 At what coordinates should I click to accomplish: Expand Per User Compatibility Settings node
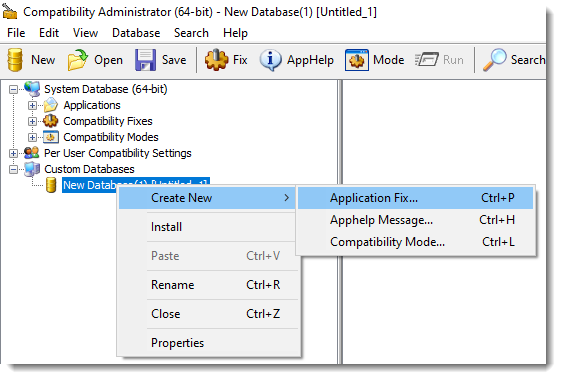pyautogui.click(x=13, y=153)
